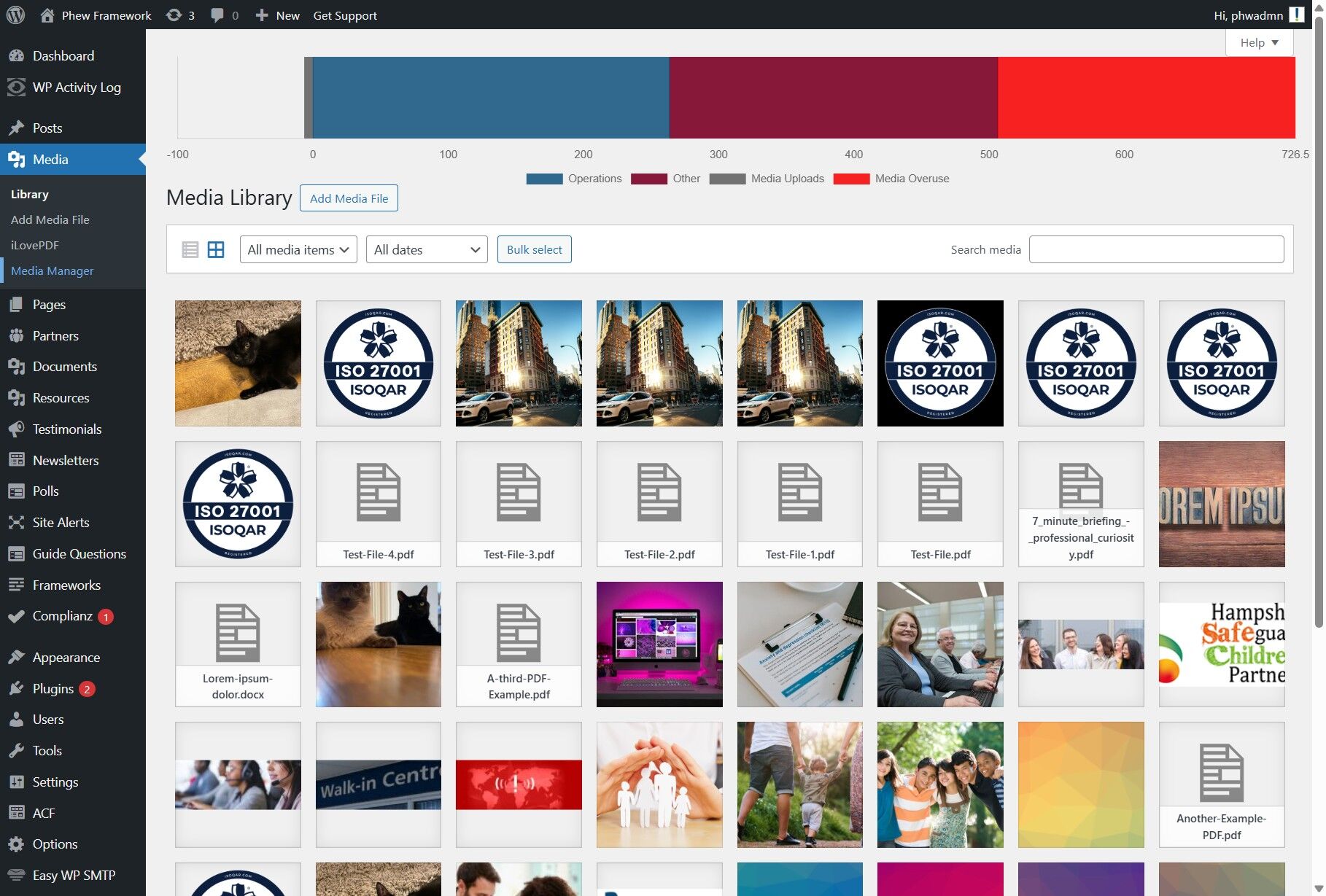
Task: Select the A-third-PDF-Example.pdf thumbnail
Action: coord(519,644)
